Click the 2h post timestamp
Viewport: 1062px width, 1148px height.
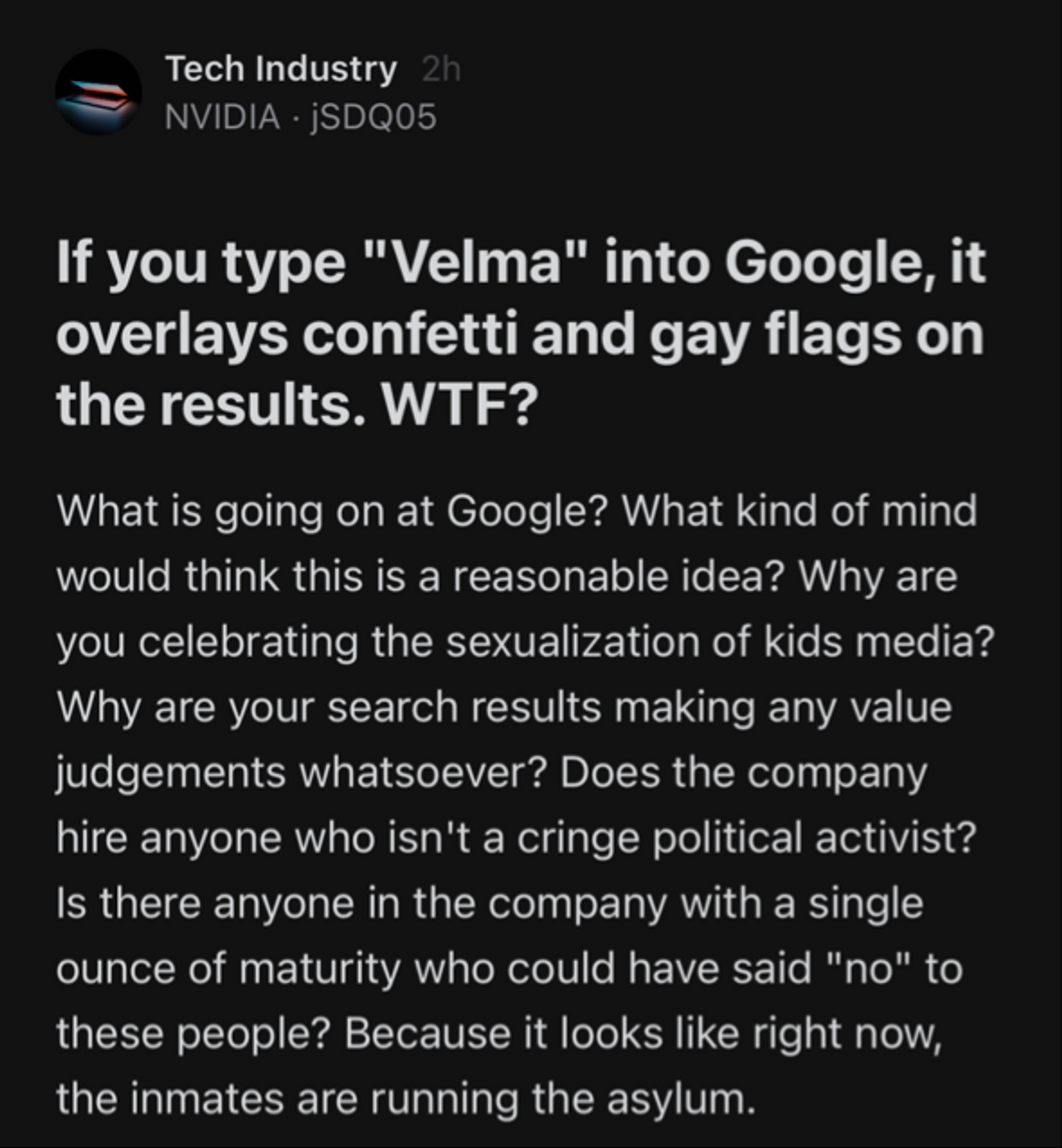441,70
